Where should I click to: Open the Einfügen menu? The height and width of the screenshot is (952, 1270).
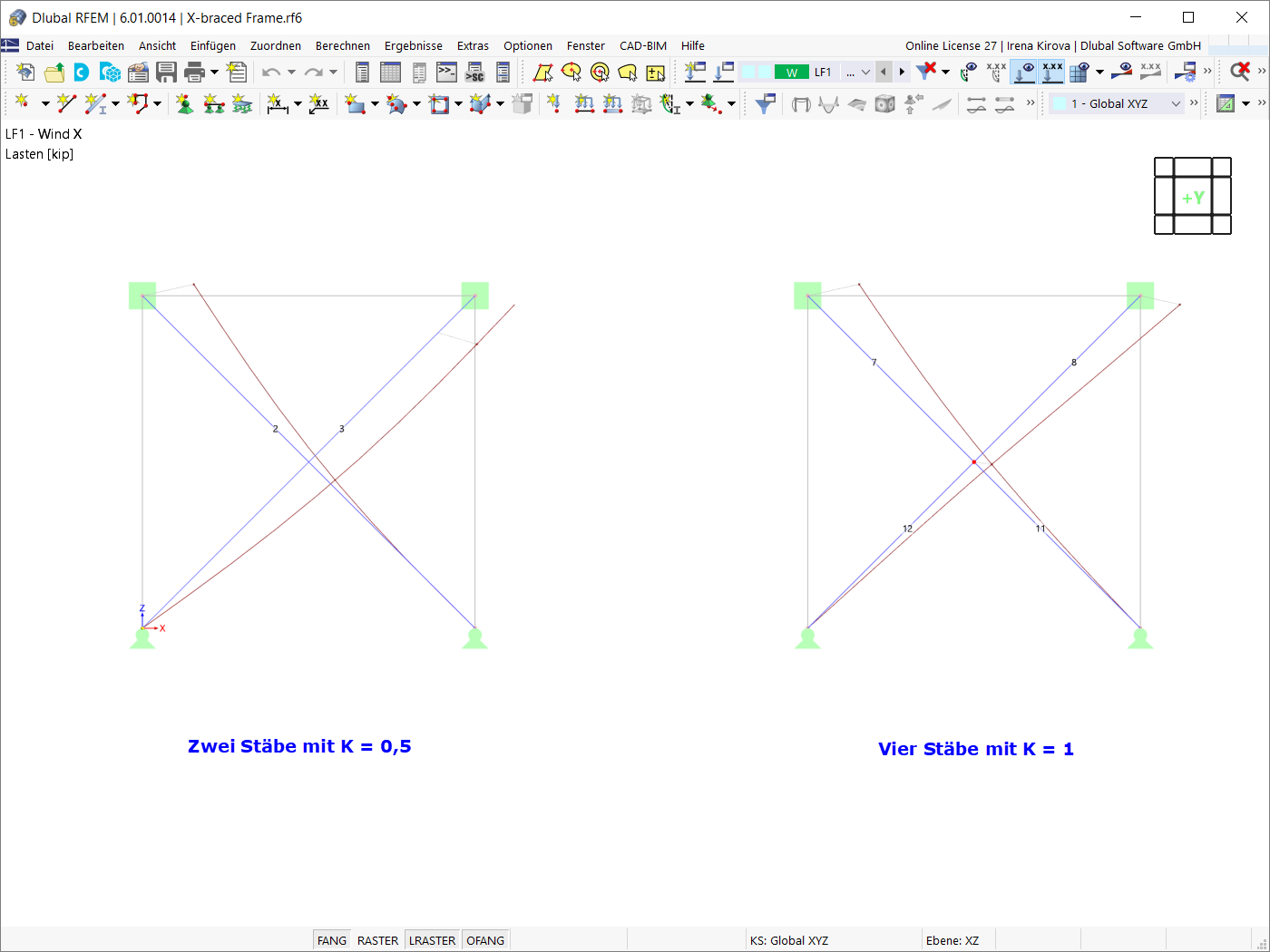[213, 45]
